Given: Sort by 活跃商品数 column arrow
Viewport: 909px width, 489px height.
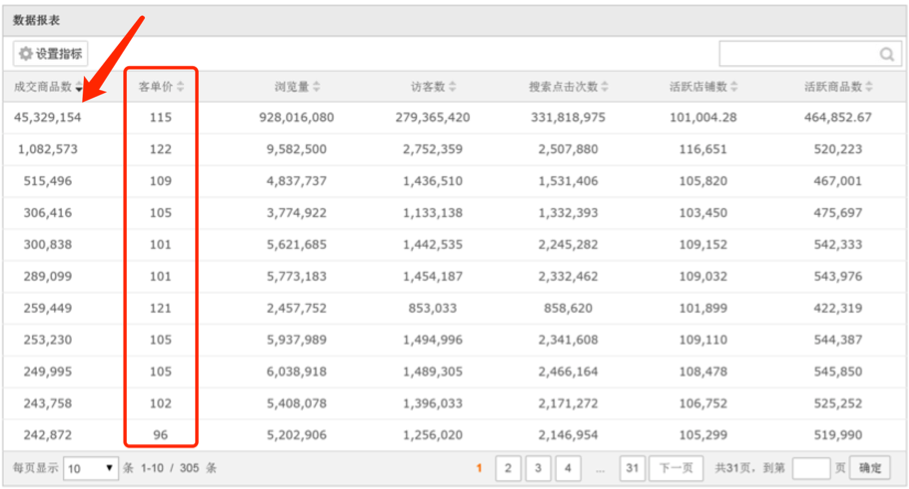Looking at the screenshot, I should 868,86.
